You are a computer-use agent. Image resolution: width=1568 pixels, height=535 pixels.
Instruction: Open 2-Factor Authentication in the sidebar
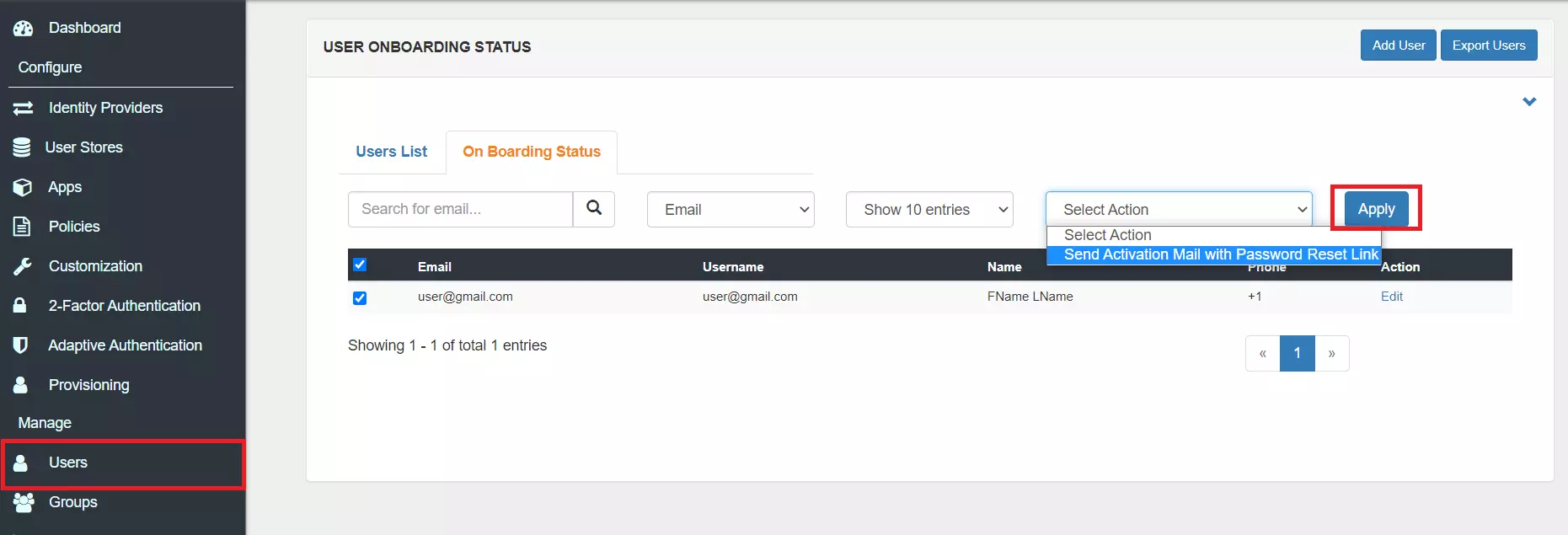pos(124,306)
